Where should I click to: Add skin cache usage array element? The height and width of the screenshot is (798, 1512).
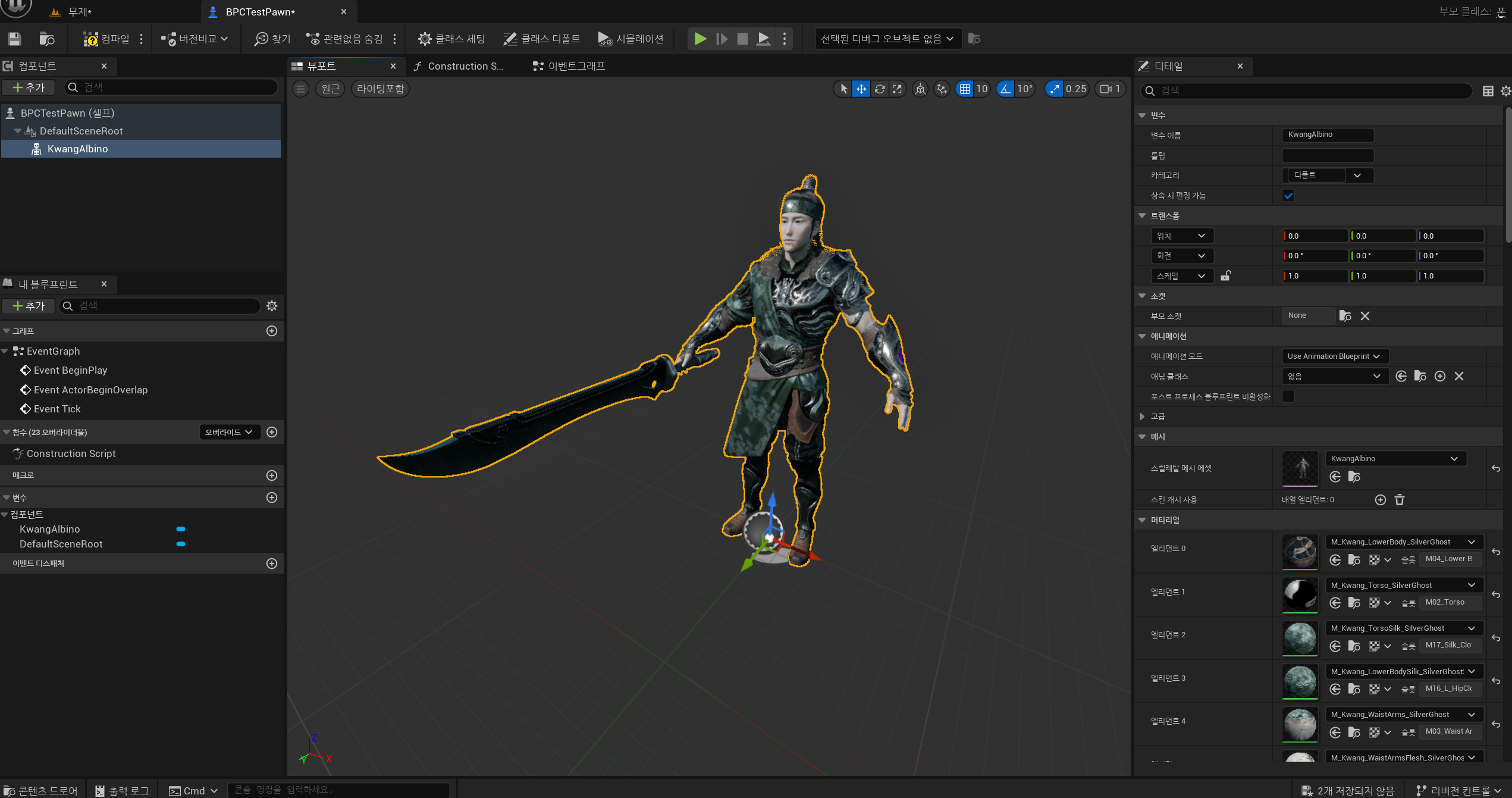point(1381,500)
